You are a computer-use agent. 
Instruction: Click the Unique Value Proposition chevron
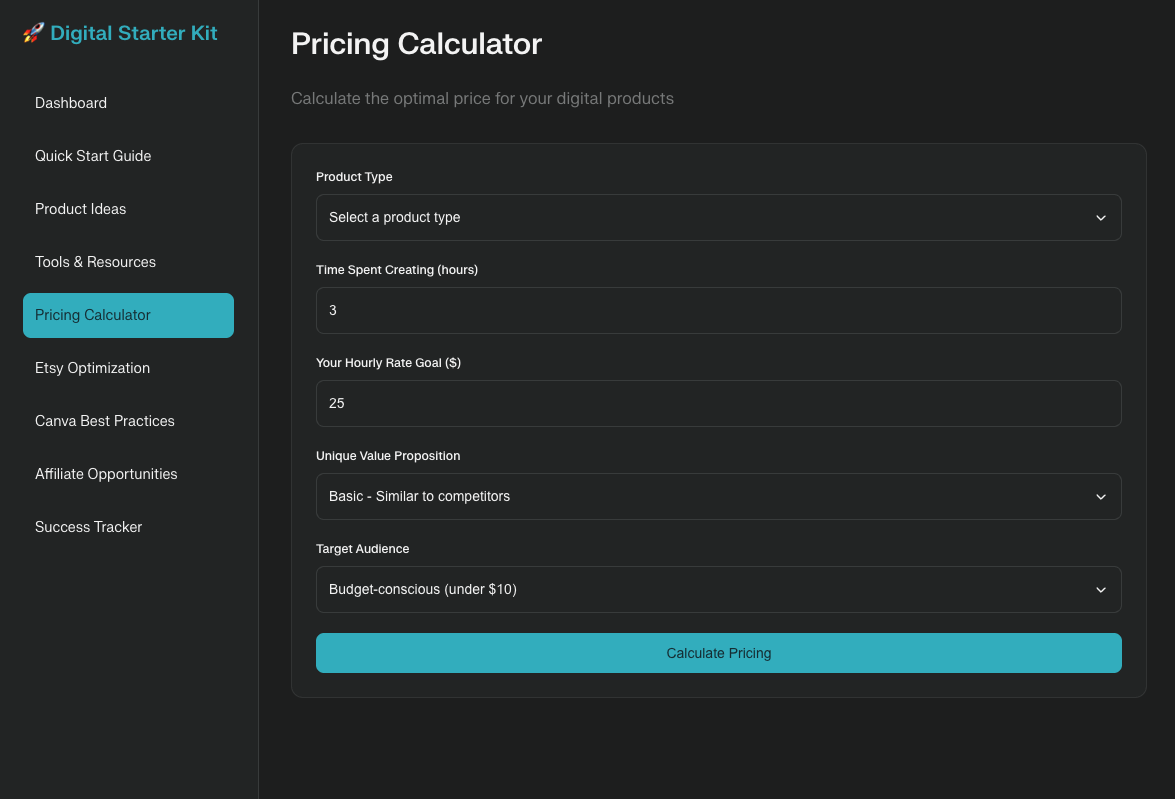(x=1101, y=497)
